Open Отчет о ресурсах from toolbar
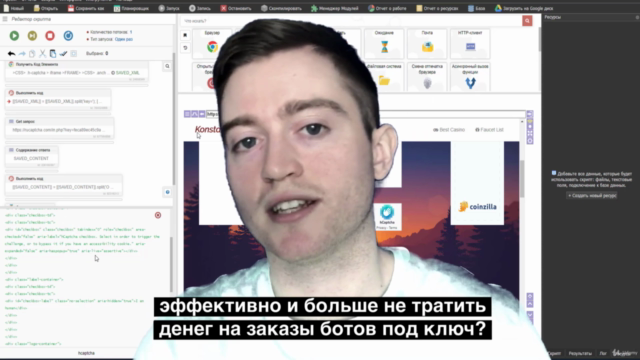Viewport: 640px width, 360px height. 437,8
